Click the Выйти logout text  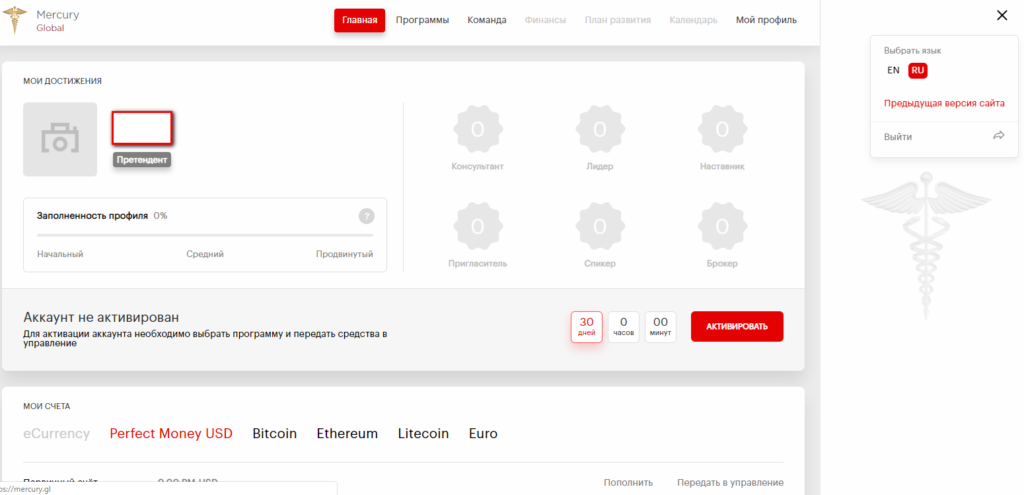coord(898,136)
